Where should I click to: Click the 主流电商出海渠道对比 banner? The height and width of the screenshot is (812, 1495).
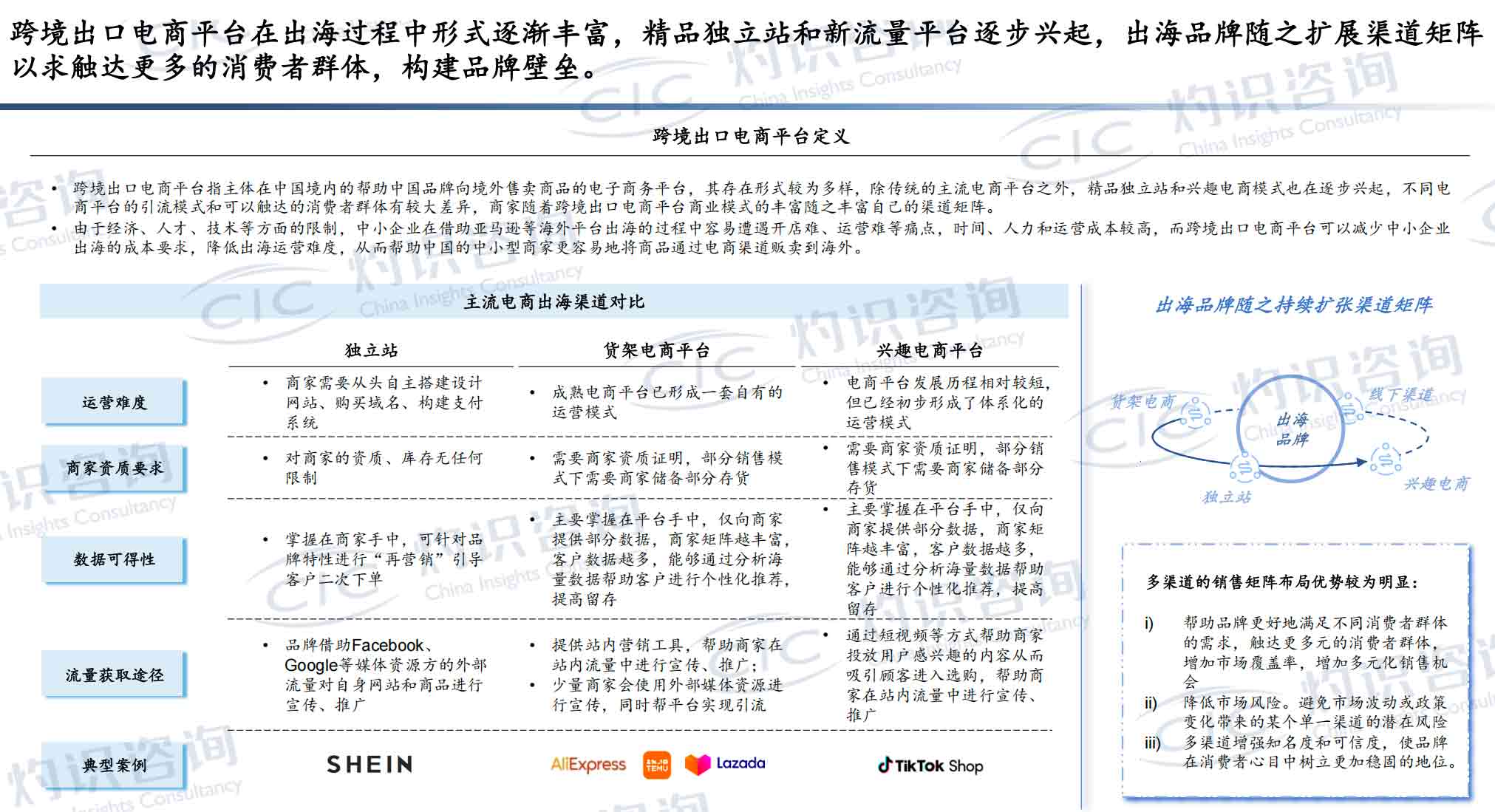point(554,301)
